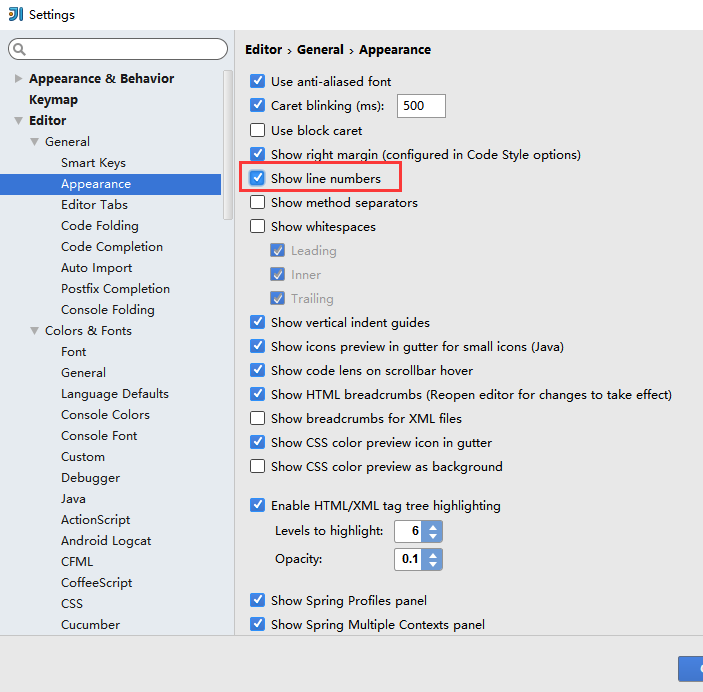Increase Levels to highlight with up arrow

(433, 527)
